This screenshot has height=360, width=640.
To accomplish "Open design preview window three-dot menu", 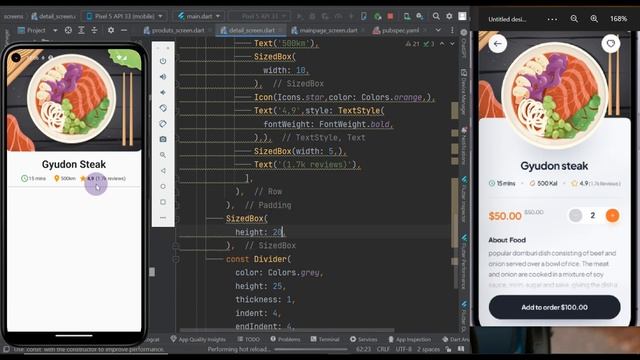I will click(x=552, y=19).
